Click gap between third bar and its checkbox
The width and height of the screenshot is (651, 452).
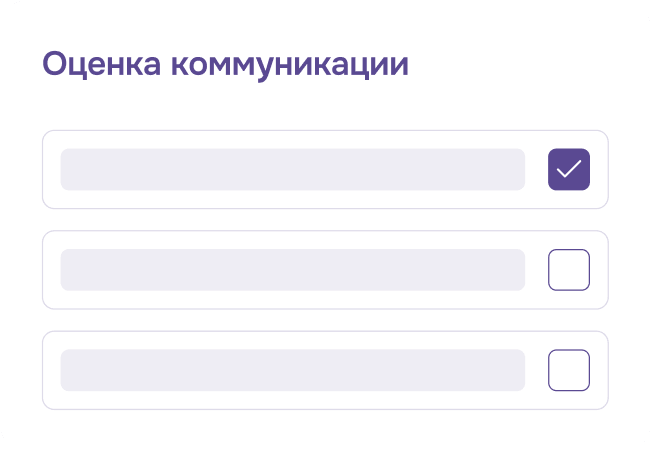pos(536,370)
